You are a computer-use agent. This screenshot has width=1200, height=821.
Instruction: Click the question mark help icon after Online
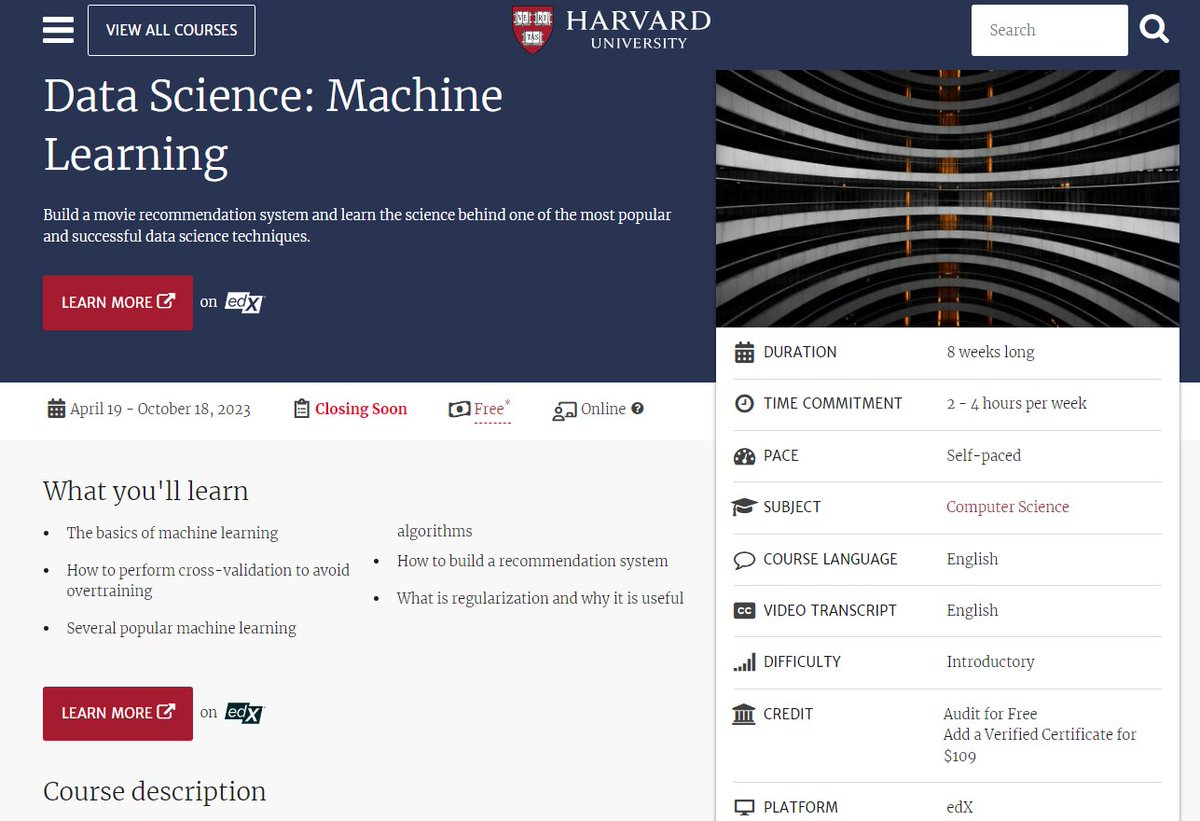coord(637,409)
